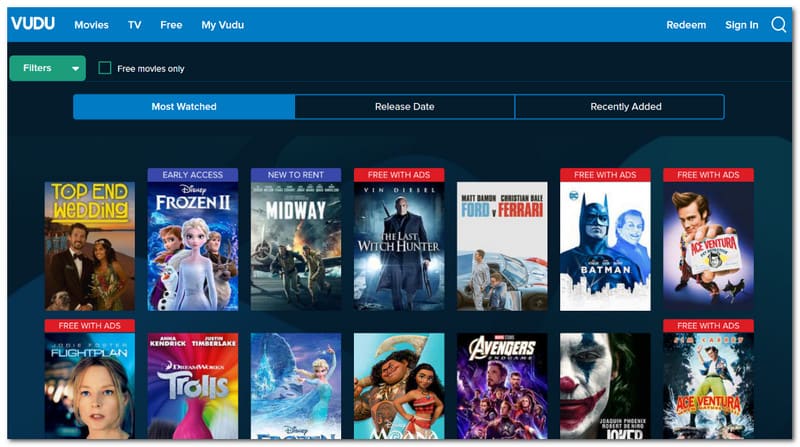Image resolution: width=800 pixels, height=447 pixels.
Task: Click the VUDU logo
Action: coord(33,23)
